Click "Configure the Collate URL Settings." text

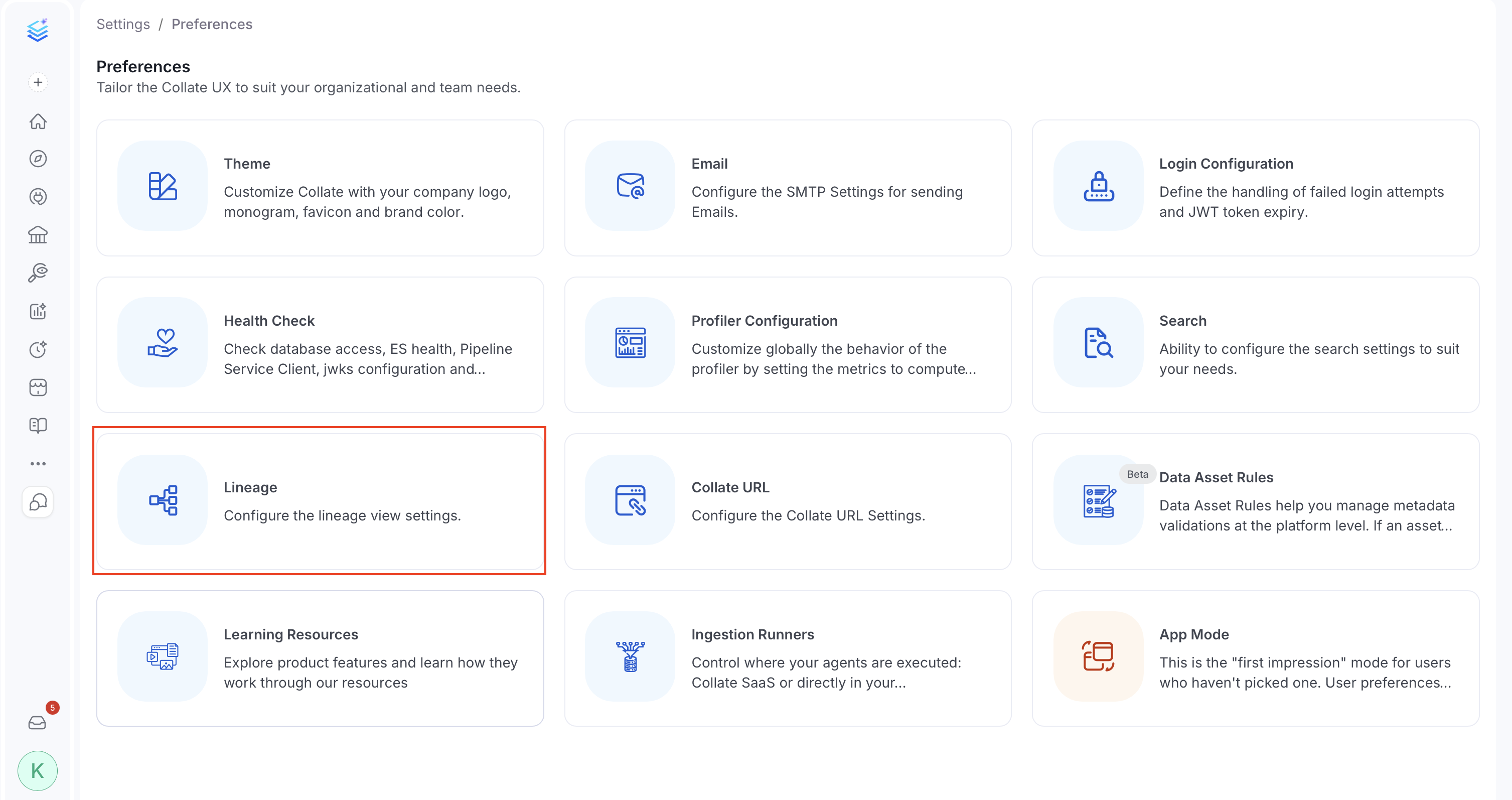pos(808,516)
